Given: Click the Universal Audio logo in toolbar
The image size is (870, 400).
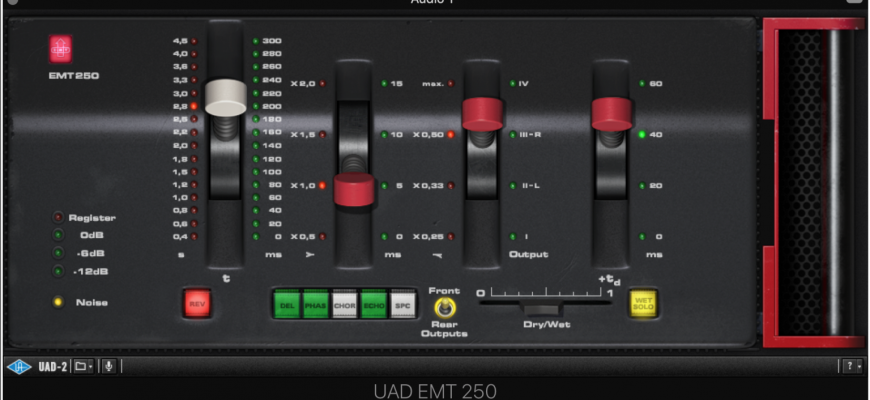Looking at the screenshot, I should coord(19,366).
